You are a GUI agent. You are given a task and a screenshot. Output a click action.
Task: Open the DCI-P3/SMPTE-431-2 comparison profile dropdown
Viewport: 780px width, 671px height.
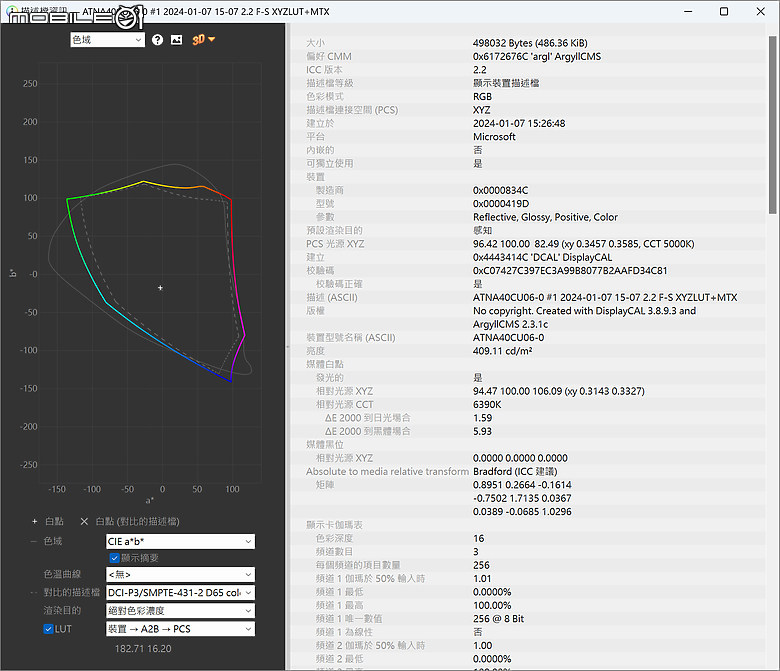click(x=180, y=592)
